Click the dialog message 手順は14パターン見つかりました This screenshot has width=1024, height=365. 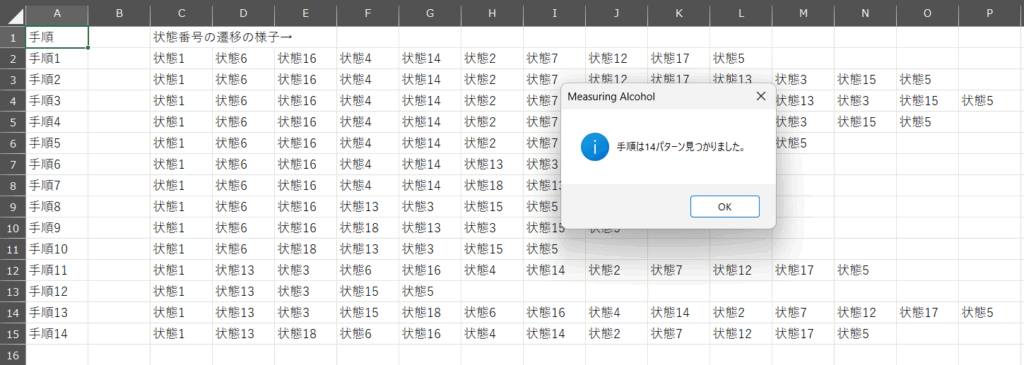(x=681, y=148)
